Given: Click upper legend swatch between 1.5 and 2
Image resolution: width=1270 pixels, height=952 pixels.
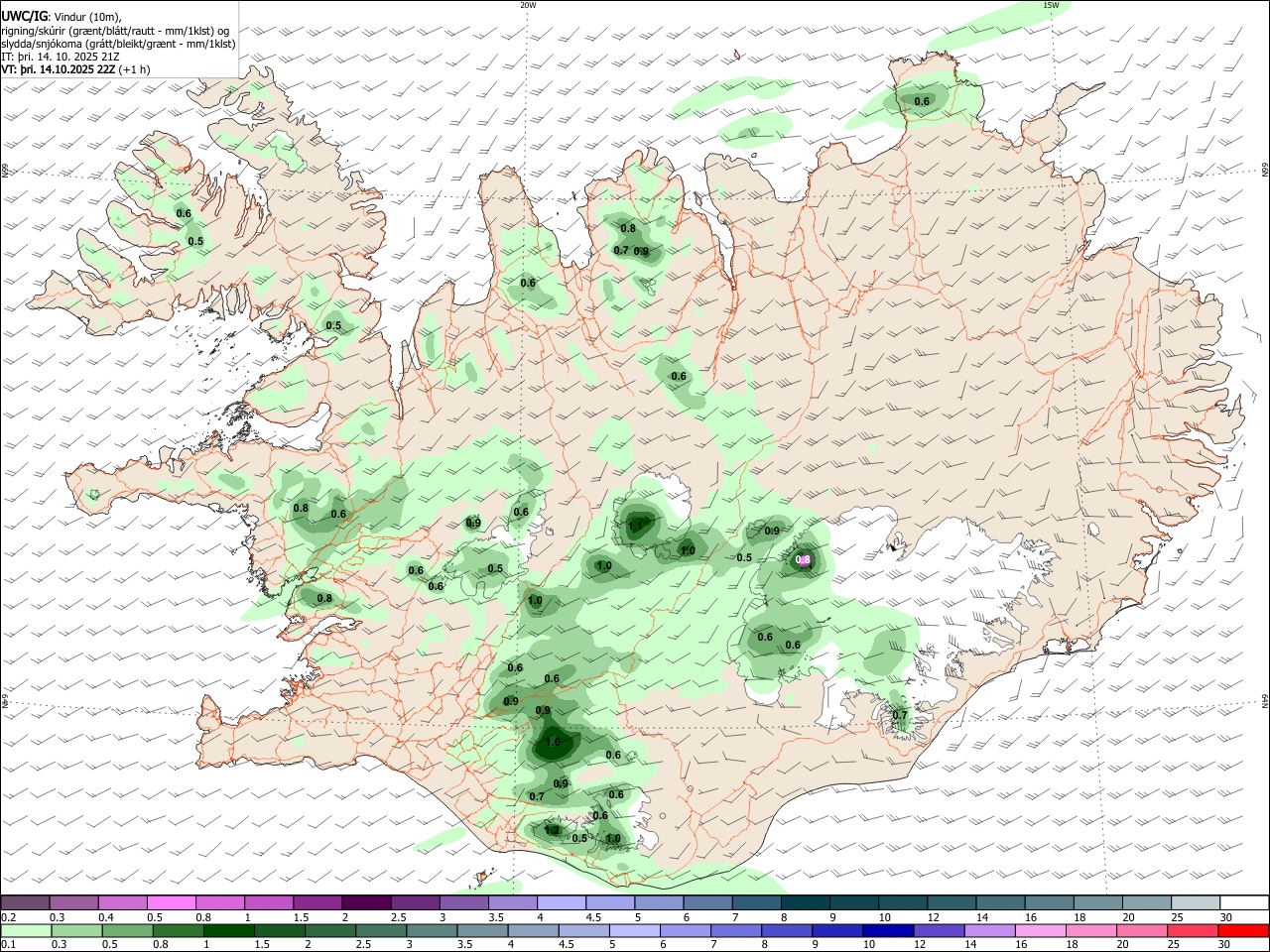Looking at the screenshot, I should point(317,903).
